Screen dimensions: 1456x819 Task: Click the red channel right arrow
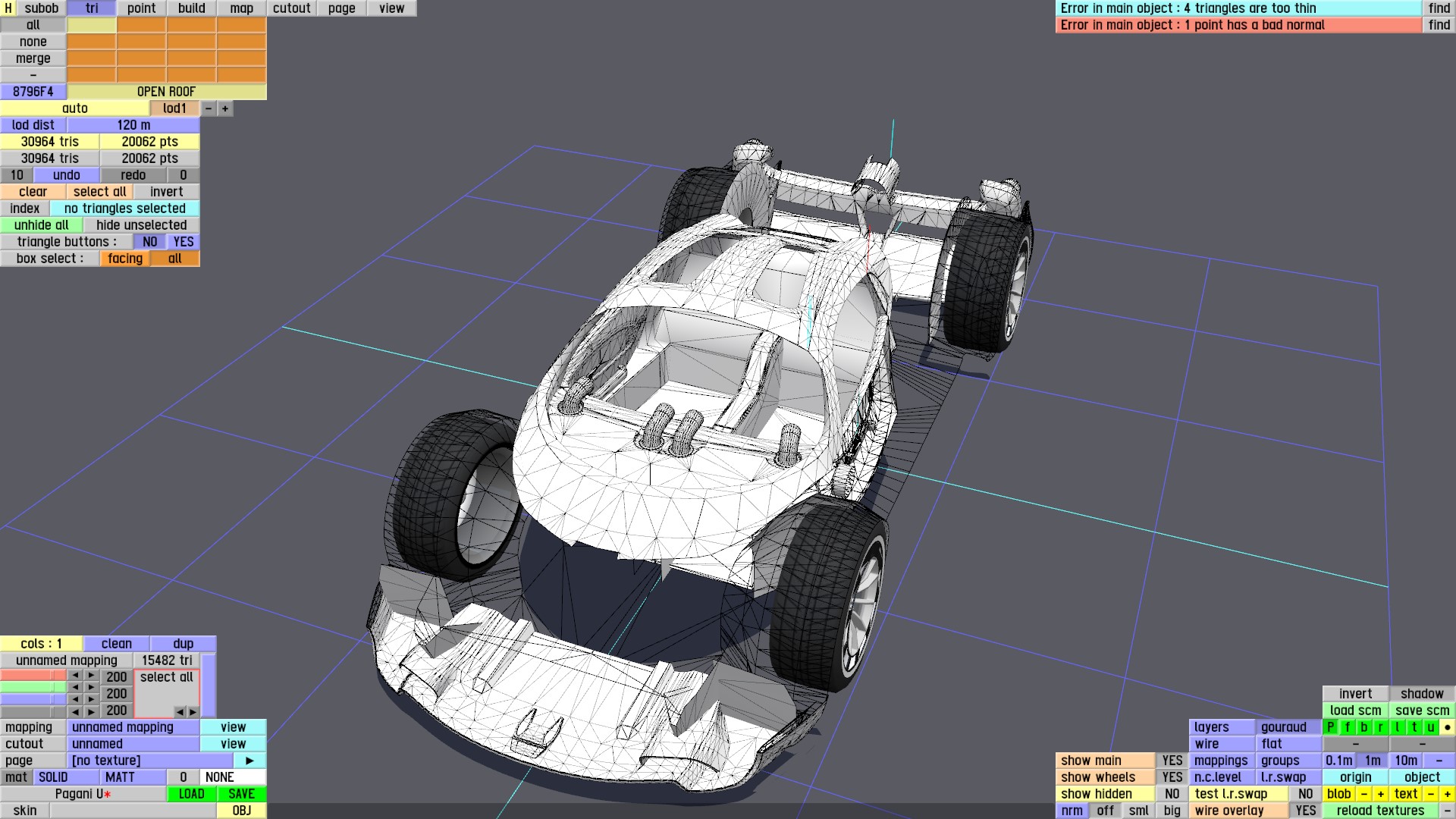click(x=91, y=676)
